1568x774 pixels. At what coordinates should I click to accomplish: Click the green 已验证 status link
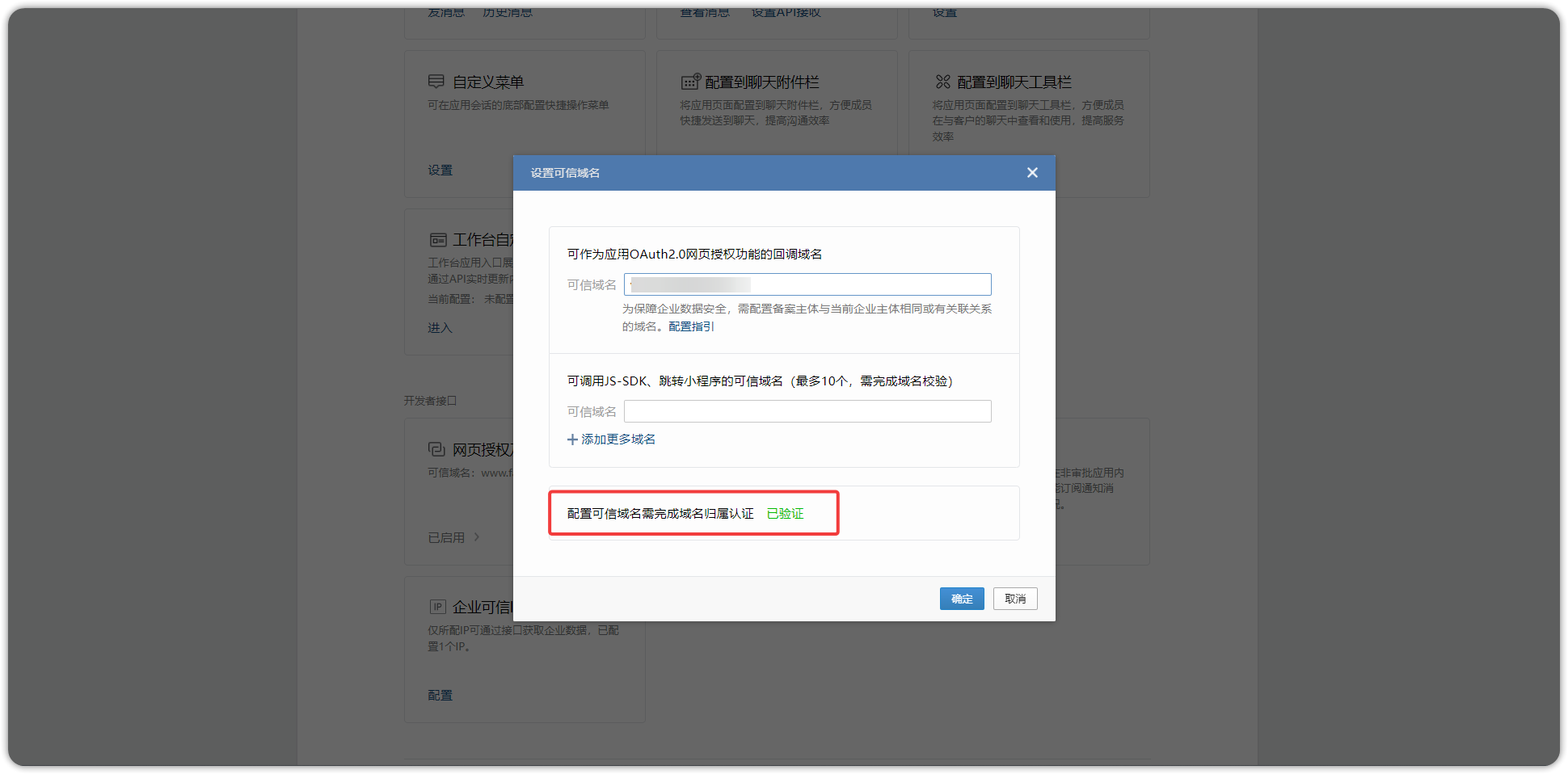785,514
